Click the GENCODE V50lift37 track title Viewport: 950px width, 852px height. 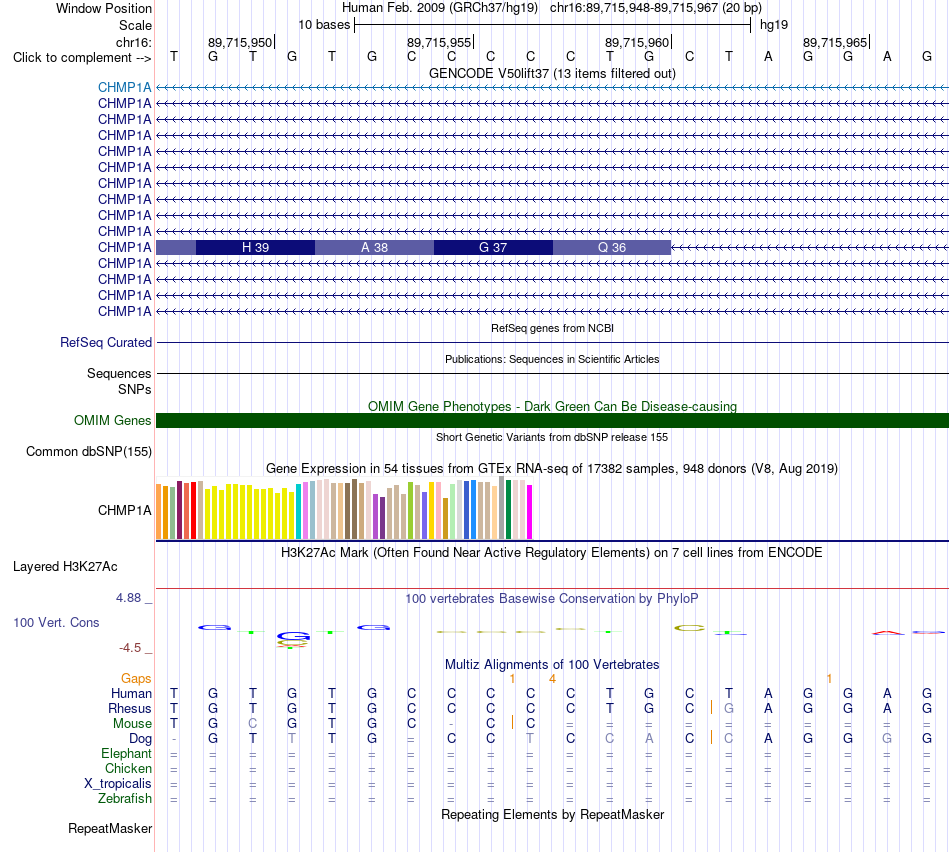pos(553,73)
